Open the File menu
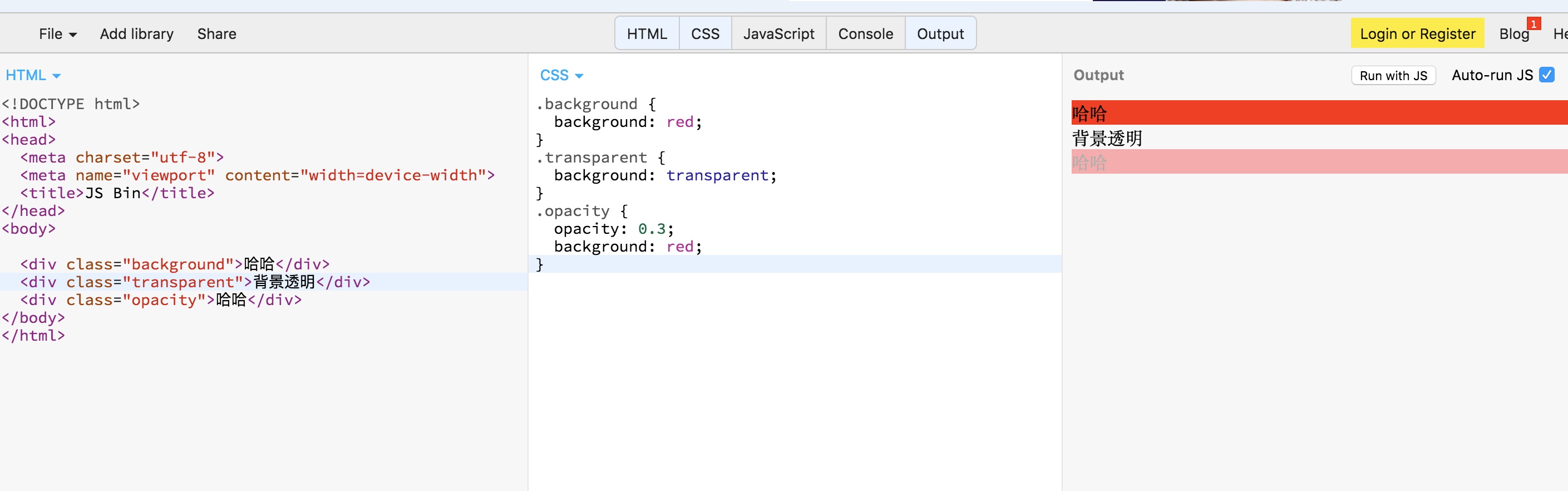1568x491 pixels. tap(58, 34)
